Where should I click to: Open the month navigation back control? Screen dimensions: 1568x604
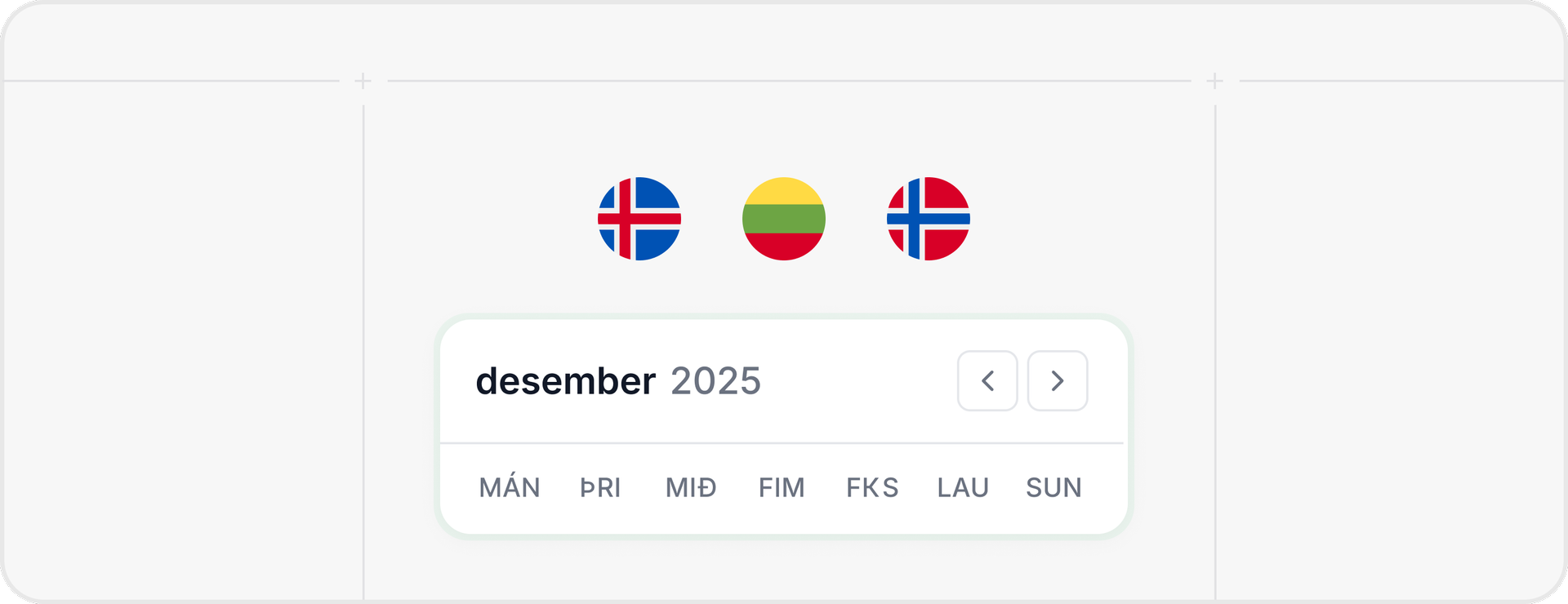click(987, 380)
